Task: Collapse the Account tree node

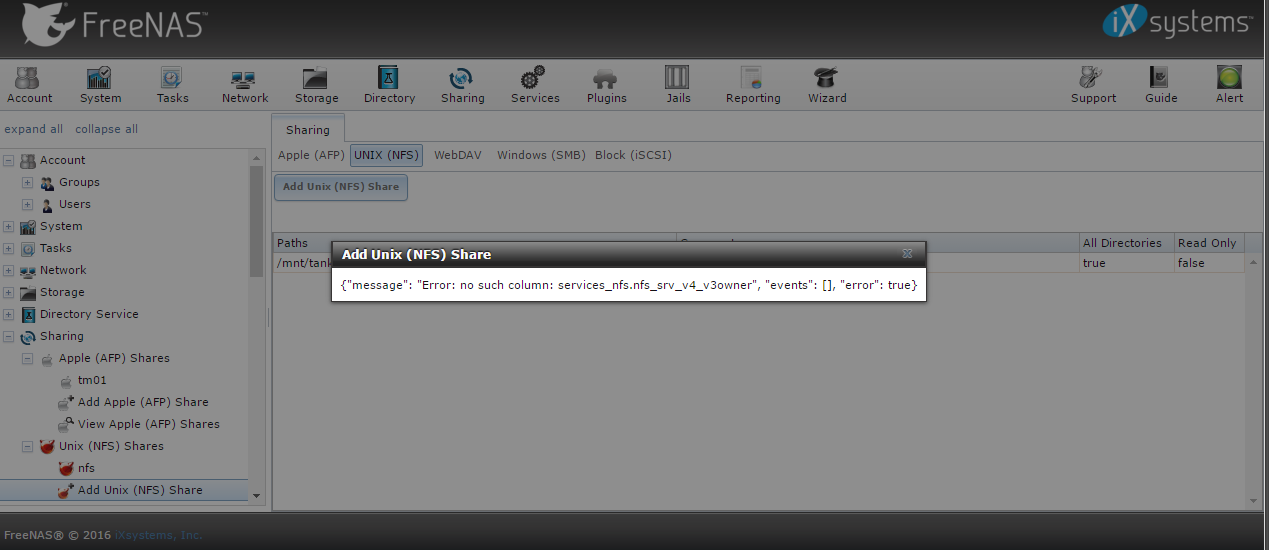Action: tap(9, 160)
